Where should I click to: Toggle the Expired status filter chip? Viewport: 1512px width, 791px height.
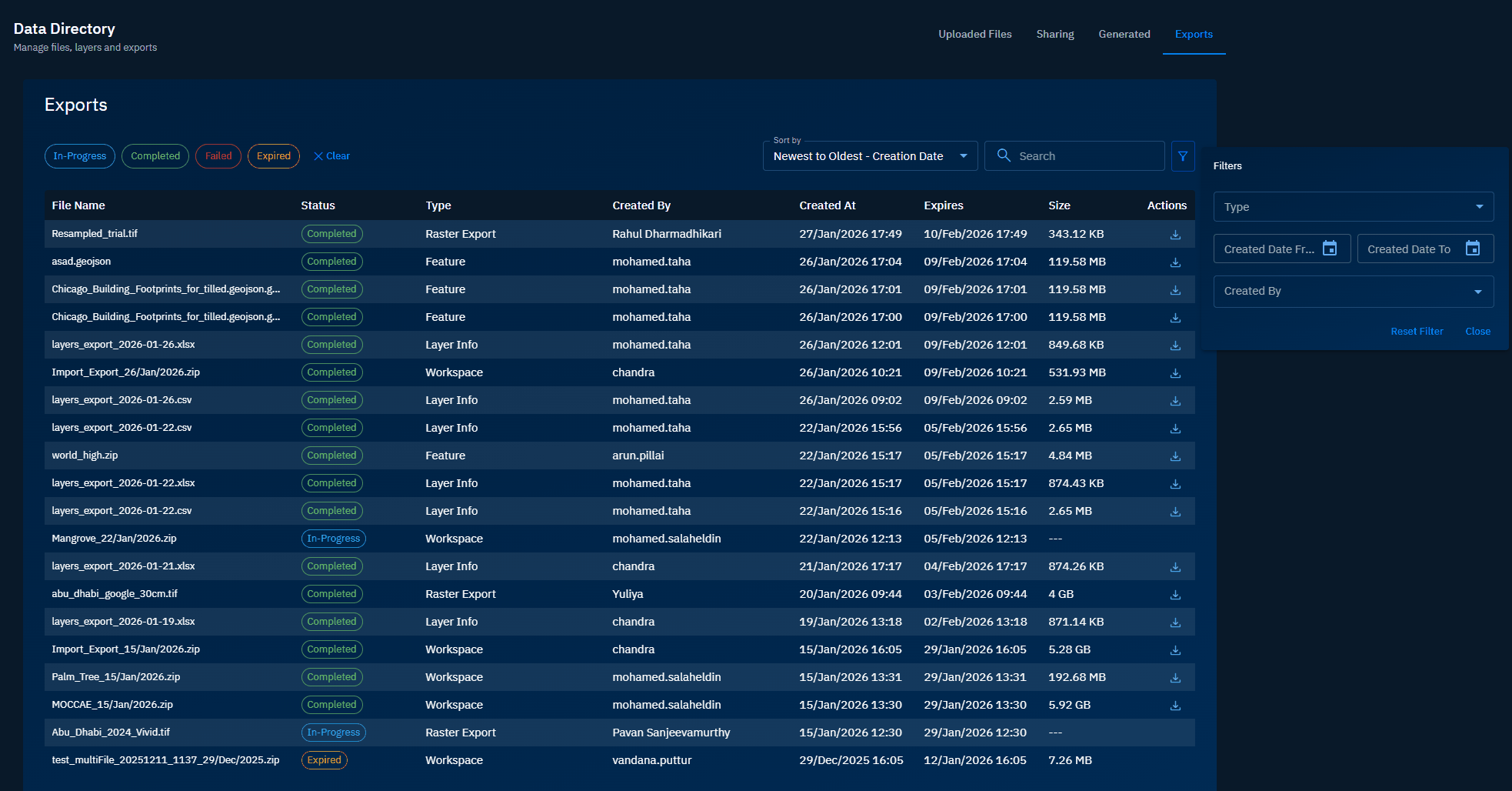point(273,155)
